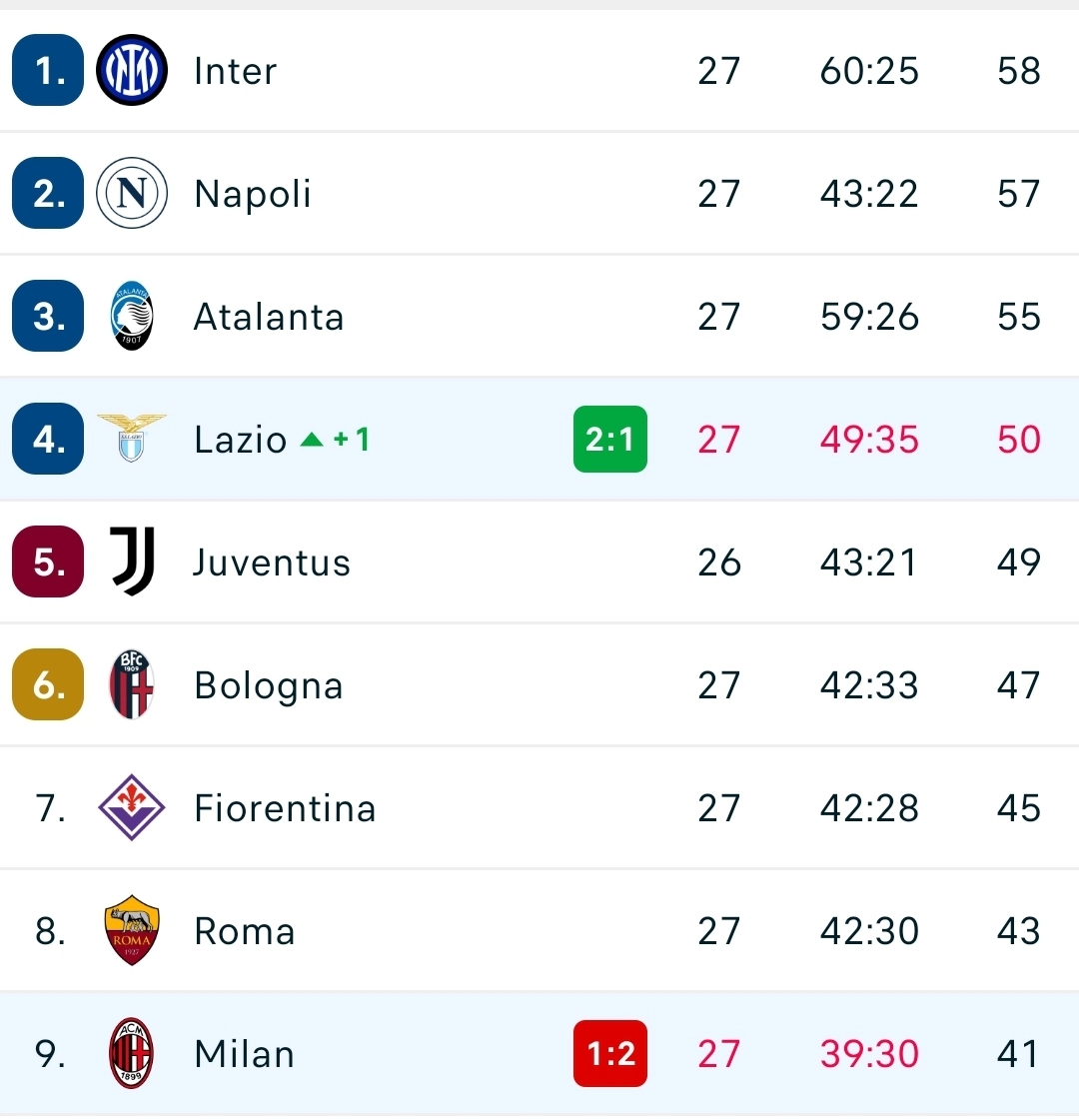Click the gold rank 6 badge
Viewport: 1079px width, 1120px height.
coord(48,684)
